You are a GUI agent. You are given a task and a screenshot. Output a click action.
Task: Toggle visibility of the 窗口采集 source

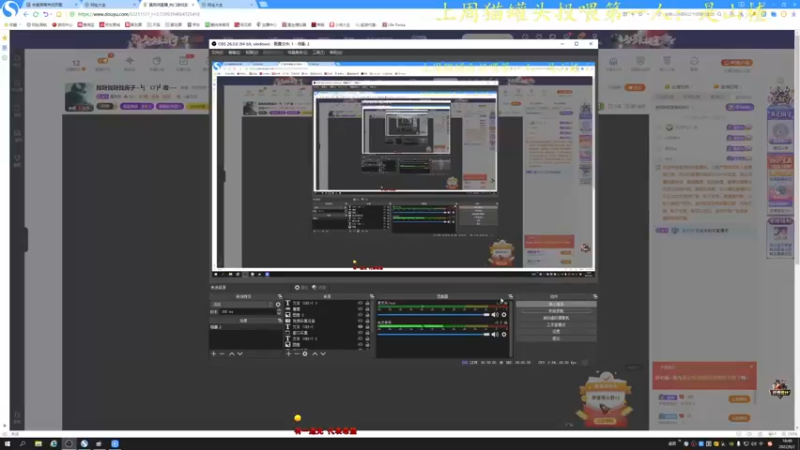360,333
